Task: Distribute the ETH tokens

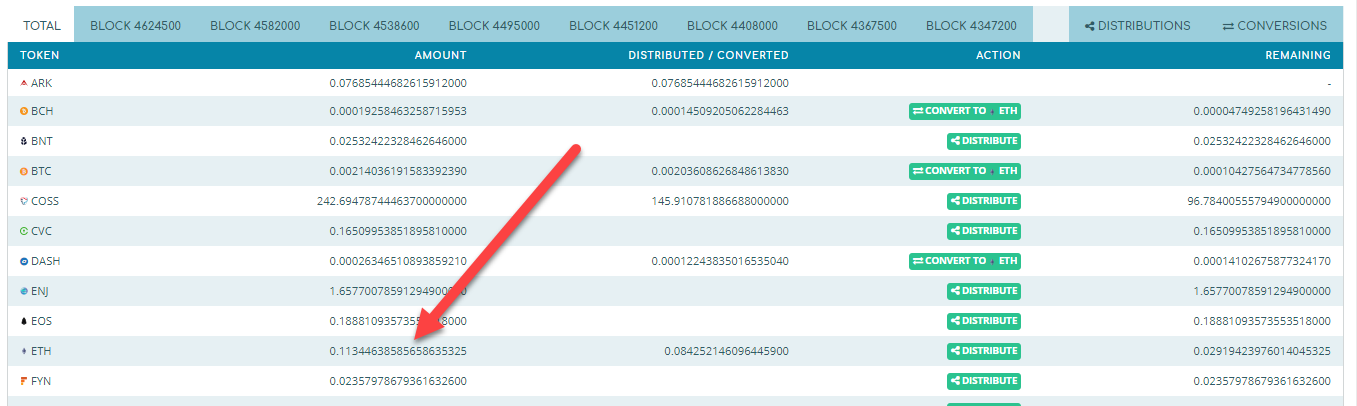Action: [x=984, y=351]
